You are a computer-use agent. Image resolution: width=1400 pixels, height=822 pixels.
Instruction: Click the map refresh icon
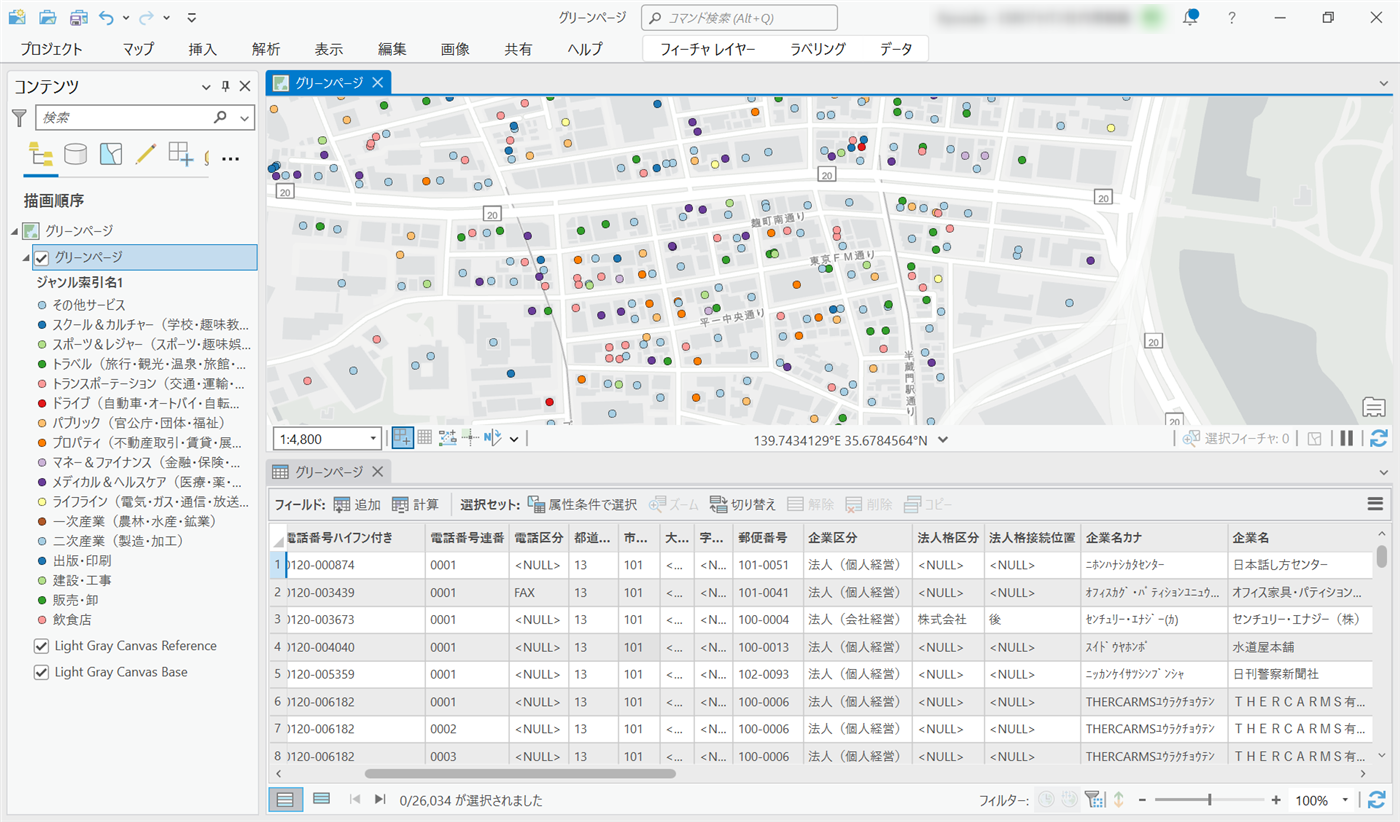click(1379, 438)
